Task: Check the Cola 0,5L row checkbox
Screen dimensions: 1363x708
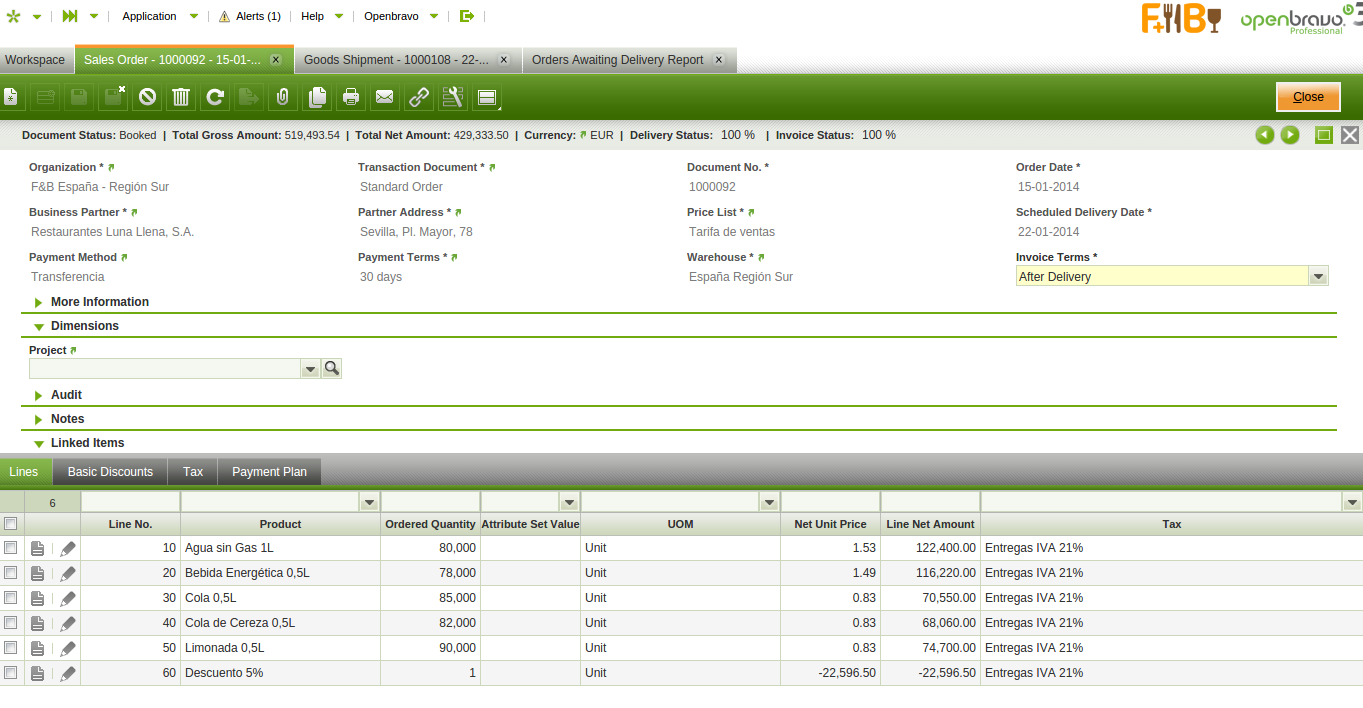Action: [x=11, y=598]
